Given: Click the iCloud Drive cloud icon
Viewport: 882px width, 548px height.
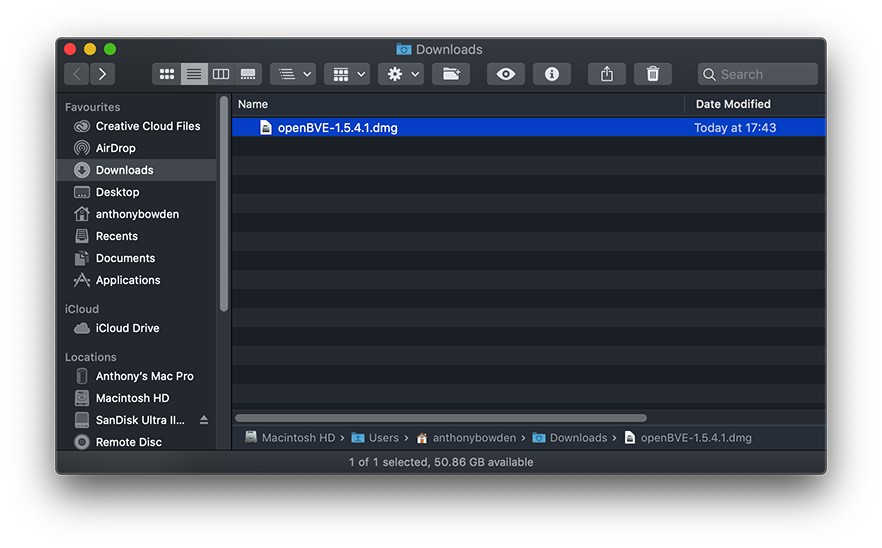Looking at the screenshot, I should point(82,328).
